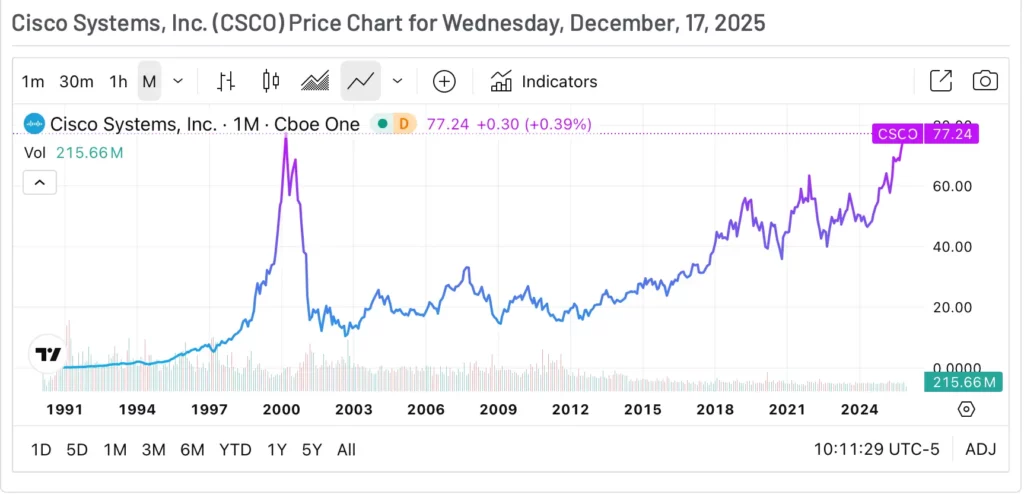Select the 5Y date range
Viewport: 1024px width, 494px height.
pyautogui.click(x=312, y=449)
